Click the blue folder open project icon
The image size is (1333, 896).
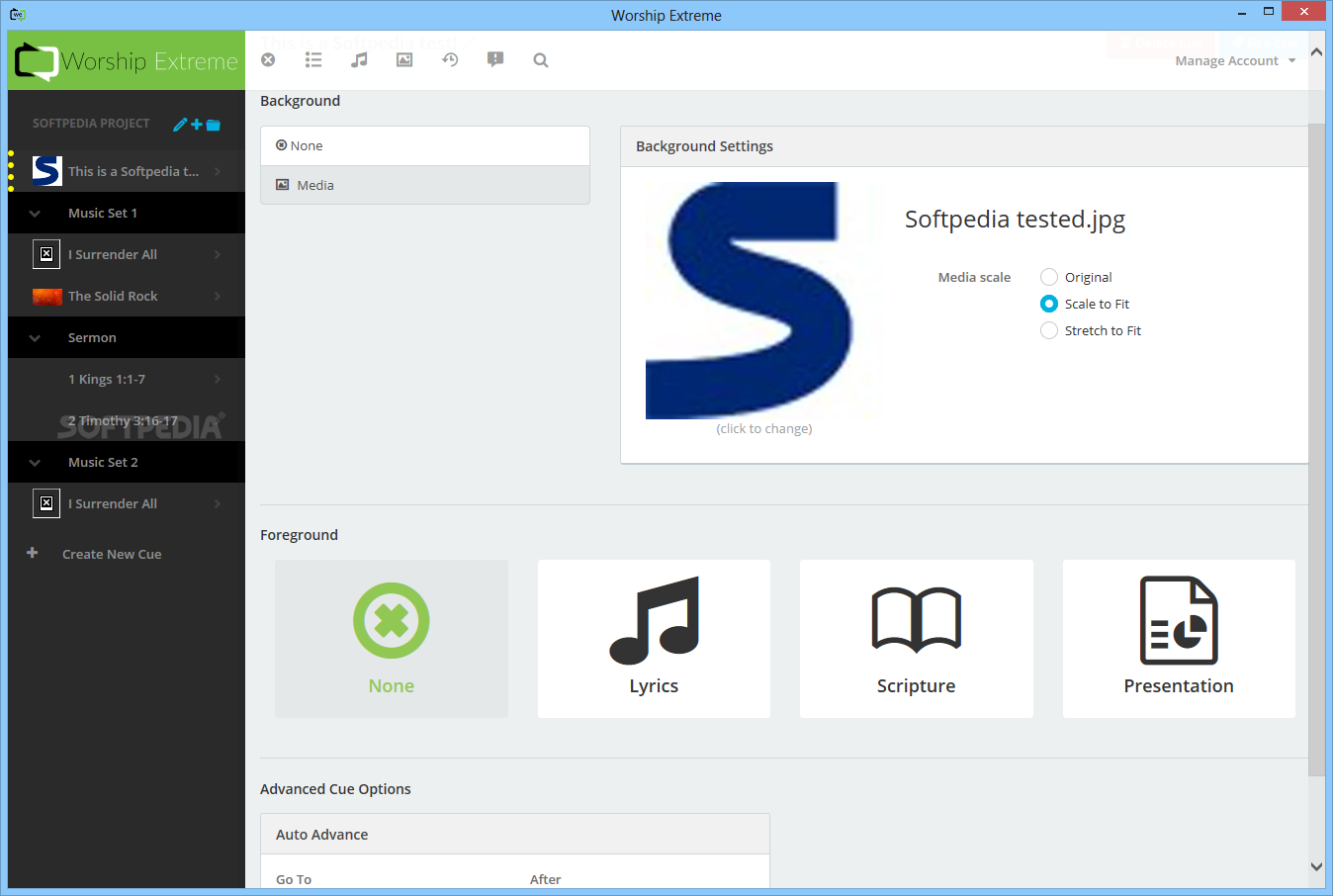pyautogui.click(x=213, y=125)
